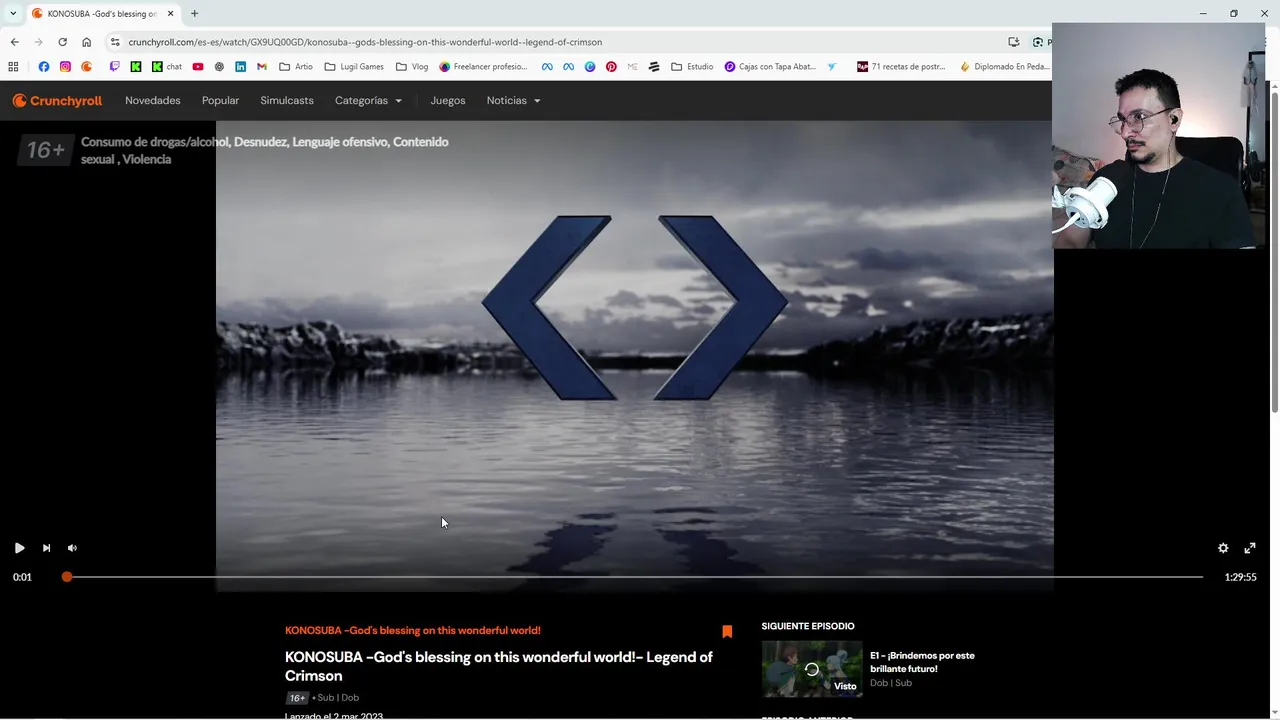This screenshot has height=720, width=1280.
Task: Toggle the orange watchlist bookmark icon
Action: [x=727, y=632]
